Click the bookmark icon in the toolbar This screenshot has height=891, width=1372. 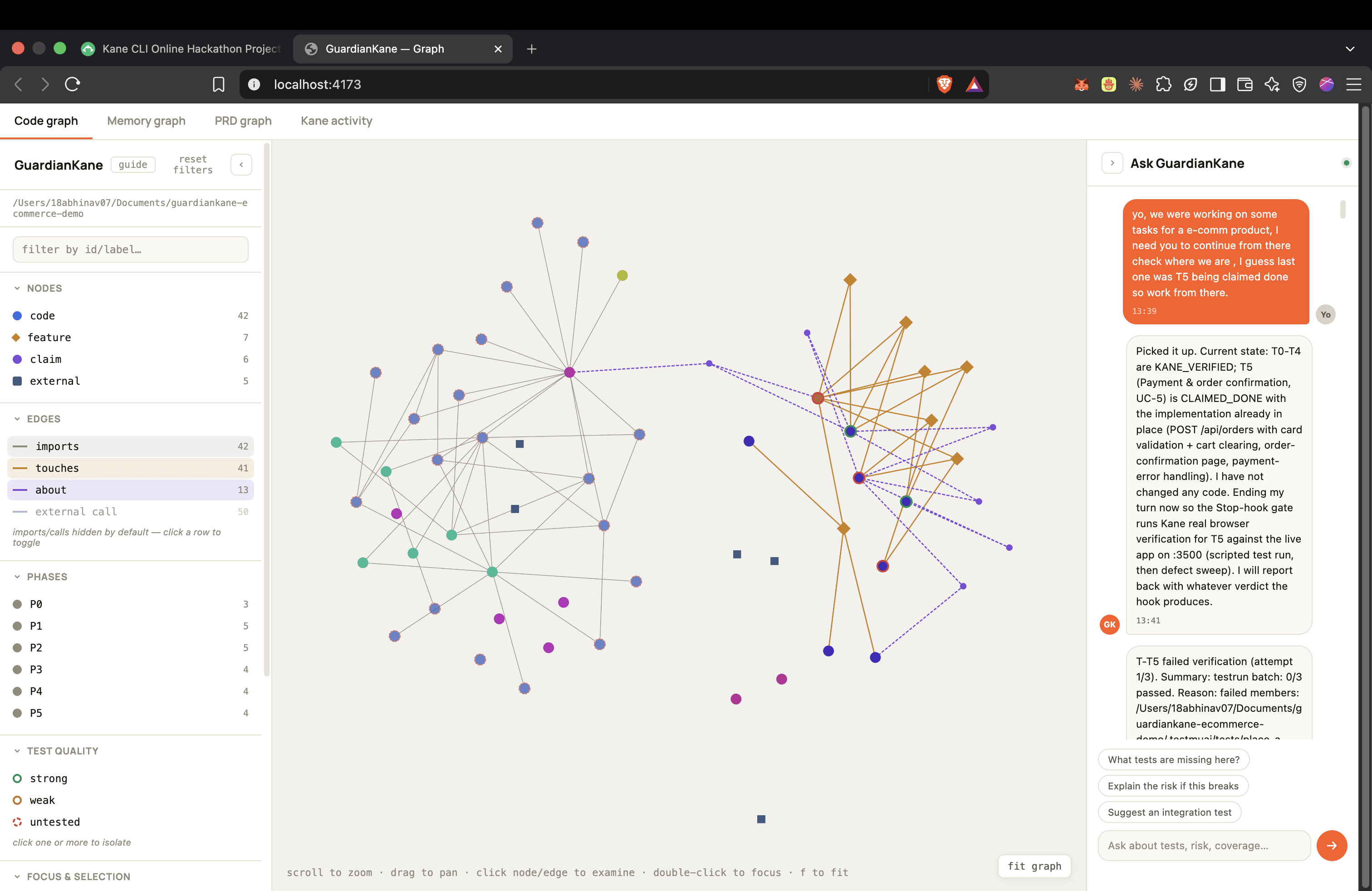(x=219, y=85)
